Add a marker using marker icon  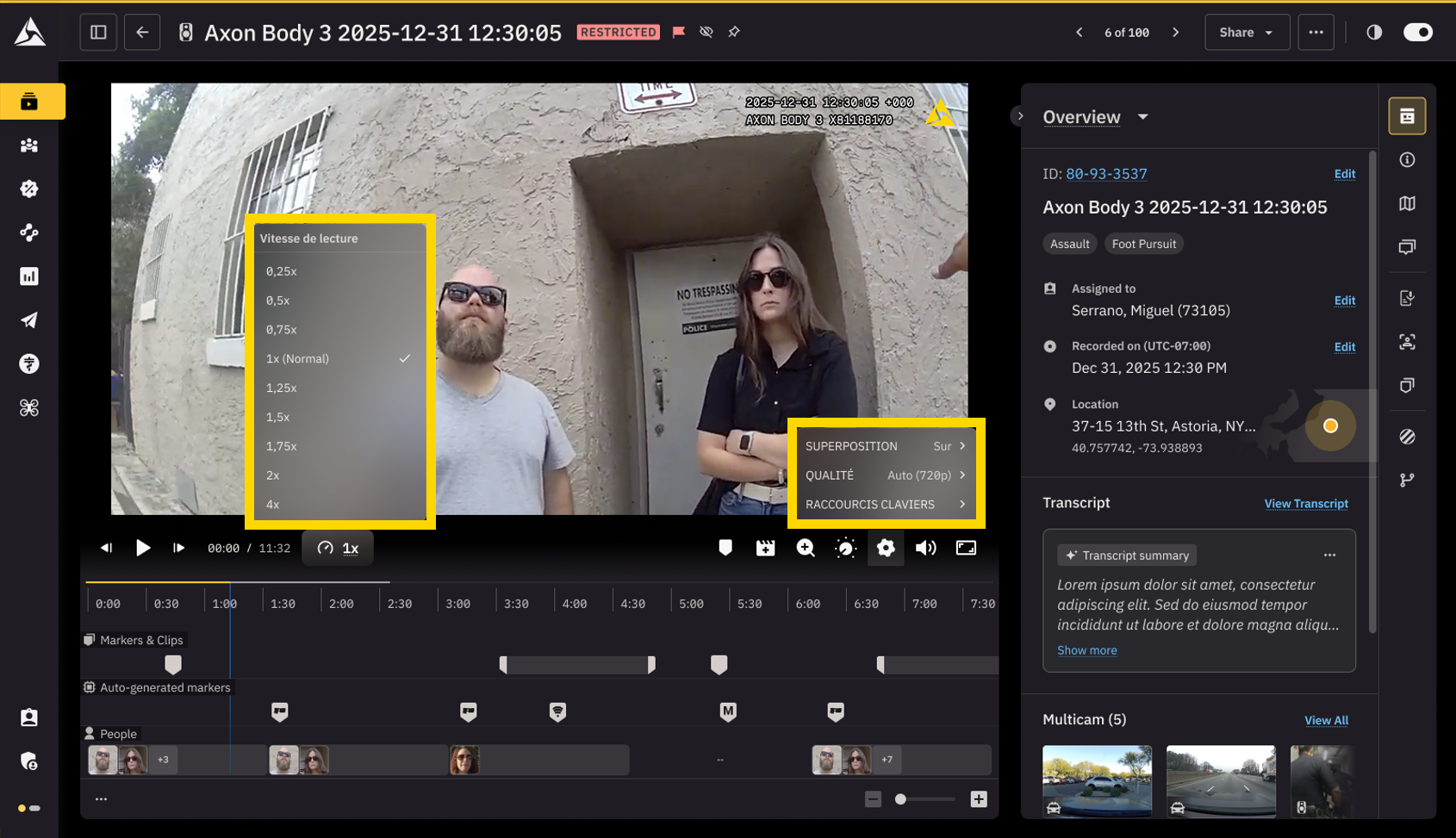click(x=725, y=548)
